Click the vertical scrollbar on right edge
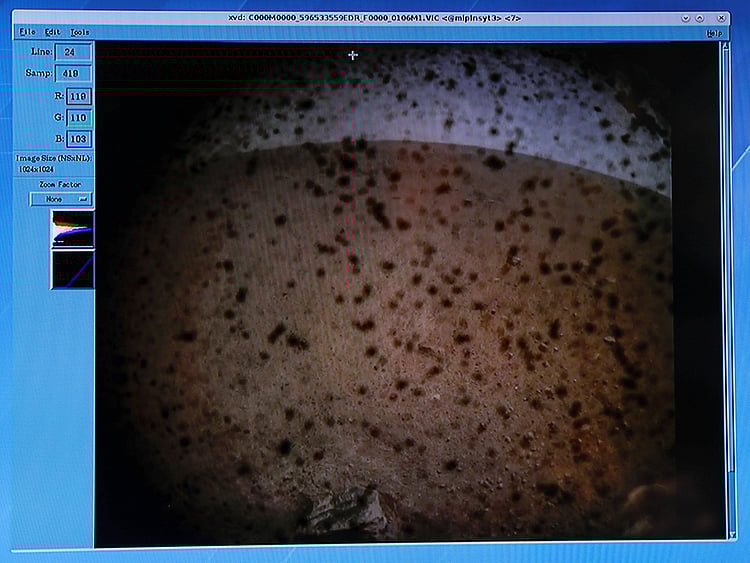Screen dimensions: 750x563 (724, 300)
